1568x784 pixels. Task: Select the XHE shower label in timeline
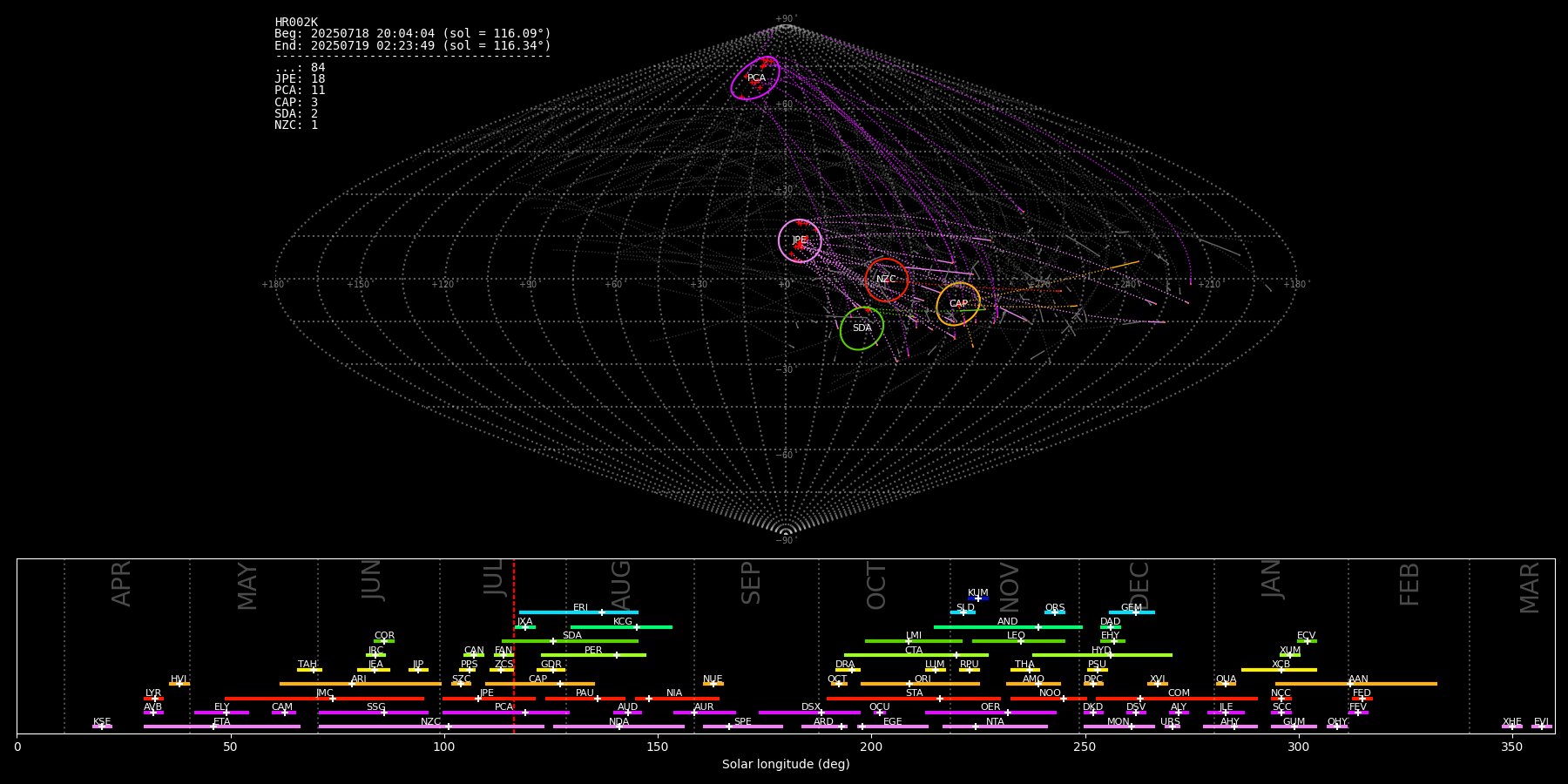[1511, 722]
